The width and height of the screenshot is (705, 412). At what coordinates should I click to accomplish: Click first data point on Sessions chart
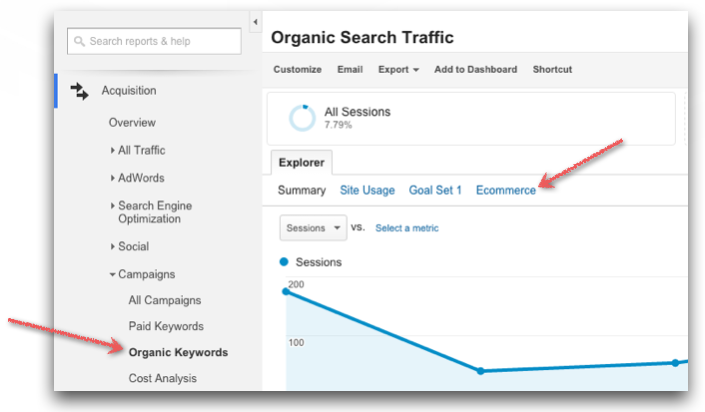click(x=286, y=291)
